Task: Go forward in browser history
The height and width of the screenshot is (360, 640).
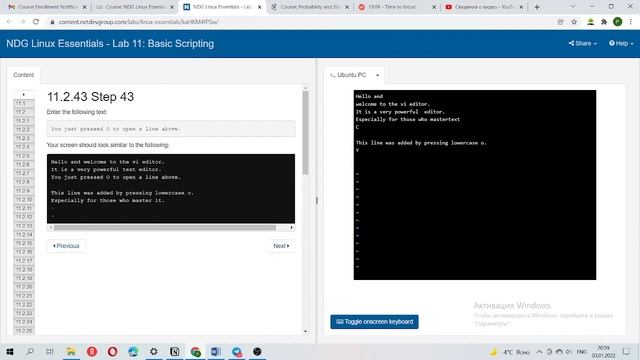Action: click(x=22, y=22)
